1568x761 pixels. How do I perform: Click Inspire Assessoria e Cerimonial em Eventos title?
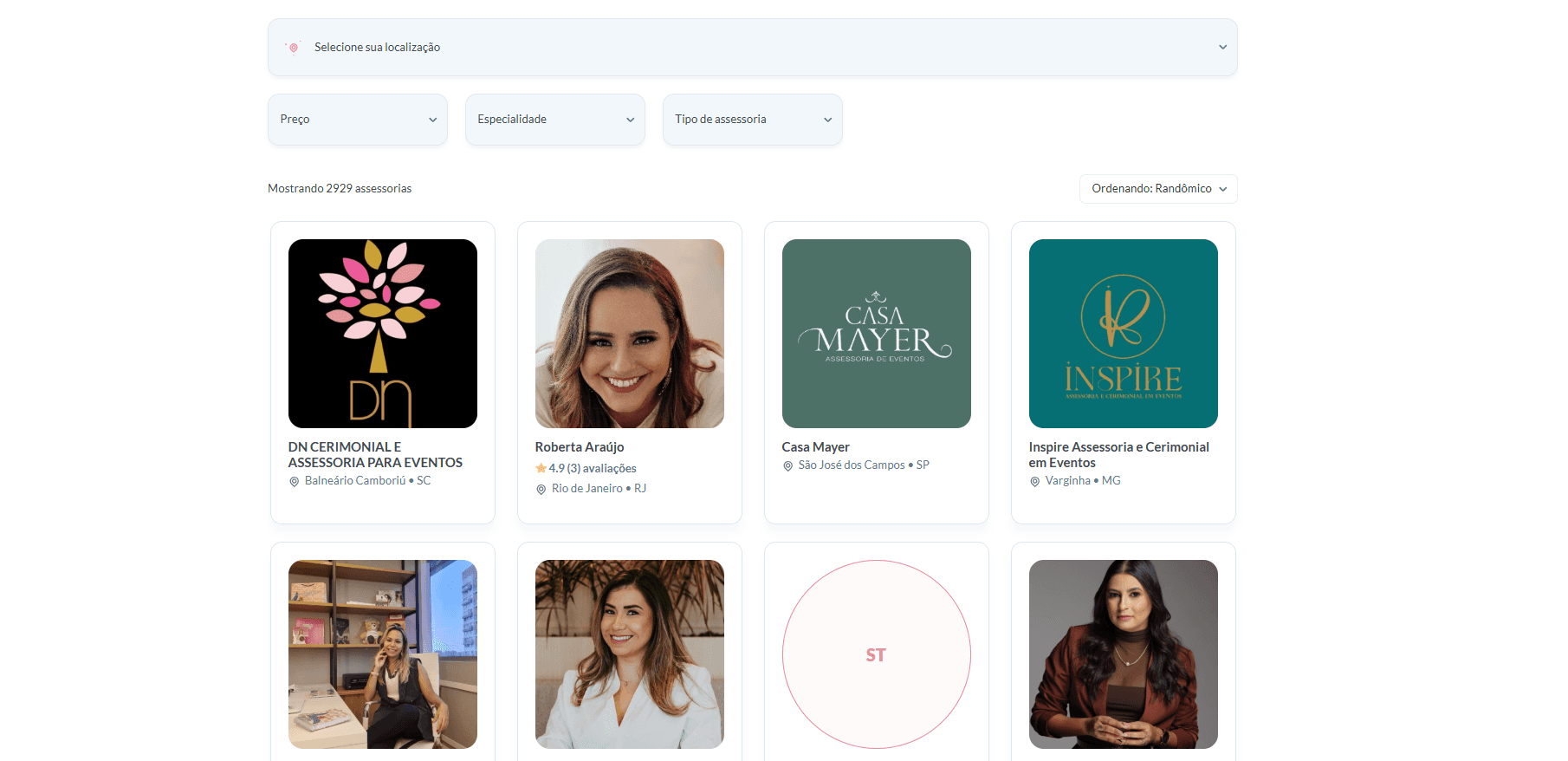pyautogui.click(x=1118, y=455)
